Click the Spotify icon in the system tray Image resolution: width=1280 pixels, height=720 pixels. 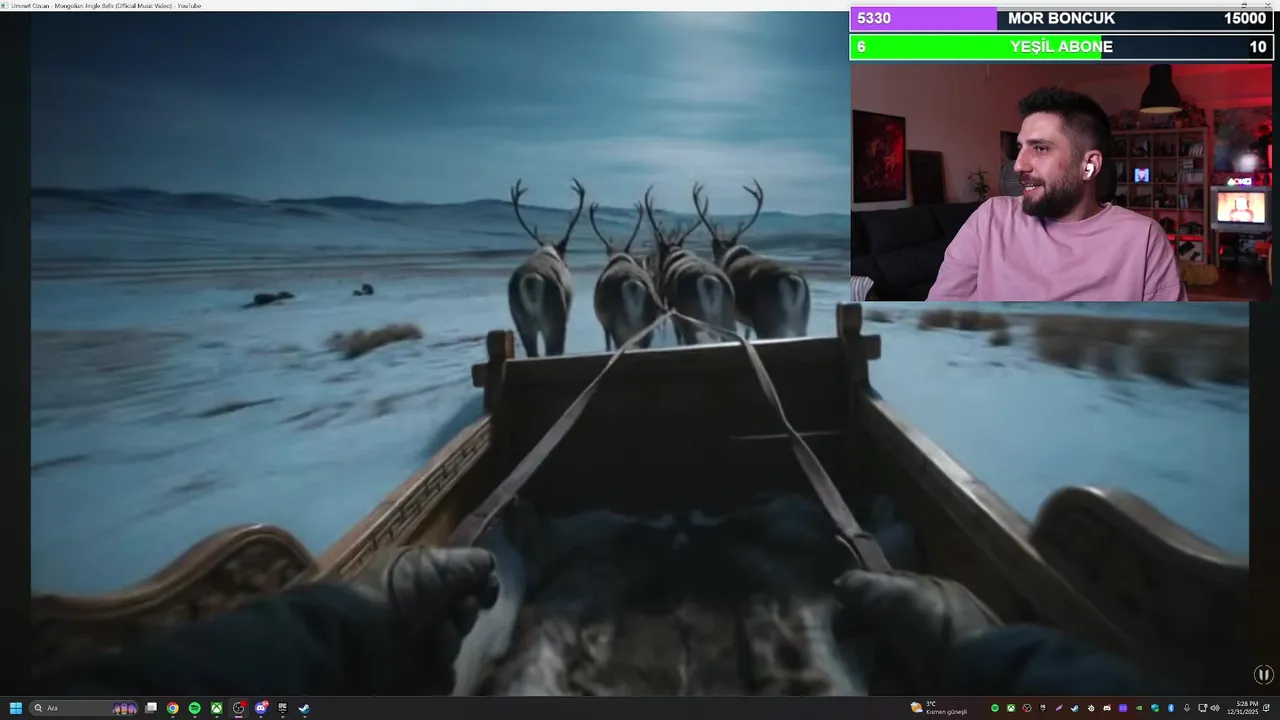click(x=995, y=708)
